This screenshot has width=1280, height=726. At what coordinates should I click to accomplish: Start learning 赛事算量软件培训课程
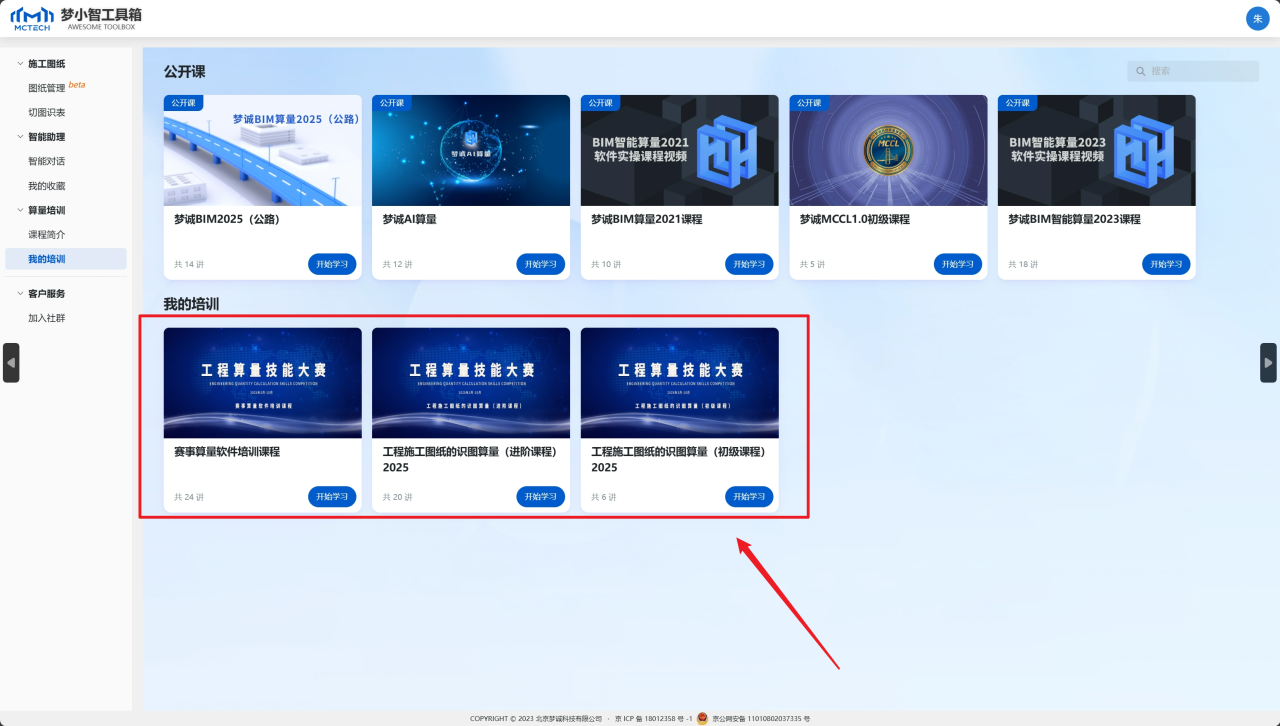point(332,497)
